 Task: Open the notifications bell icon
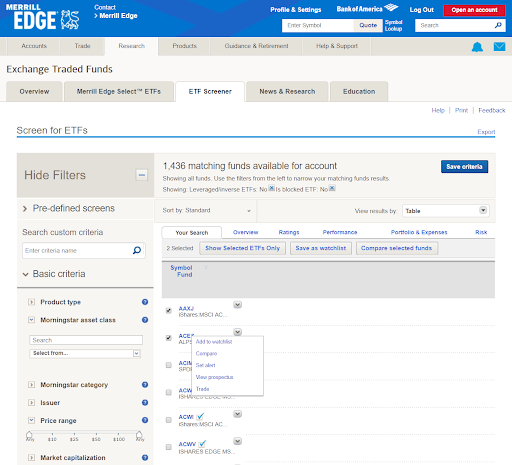[477, 47]
